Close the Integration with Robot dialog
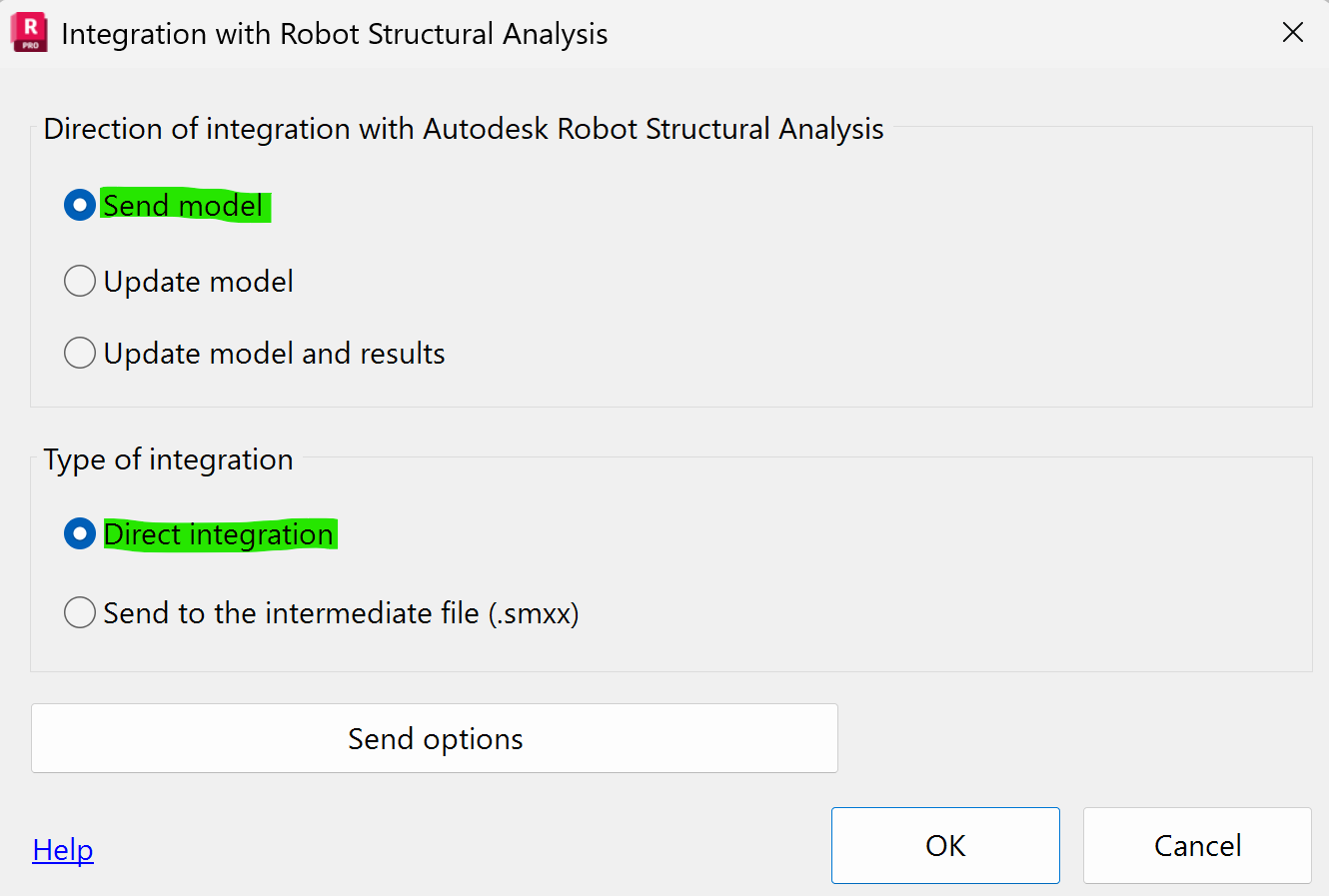1329x896 pixels. [1293, 32]
